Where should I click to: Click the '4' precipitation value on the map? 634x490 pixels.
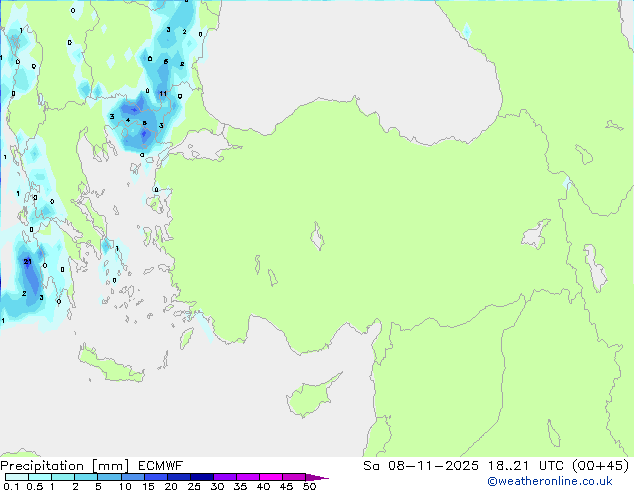pos(128,120)
